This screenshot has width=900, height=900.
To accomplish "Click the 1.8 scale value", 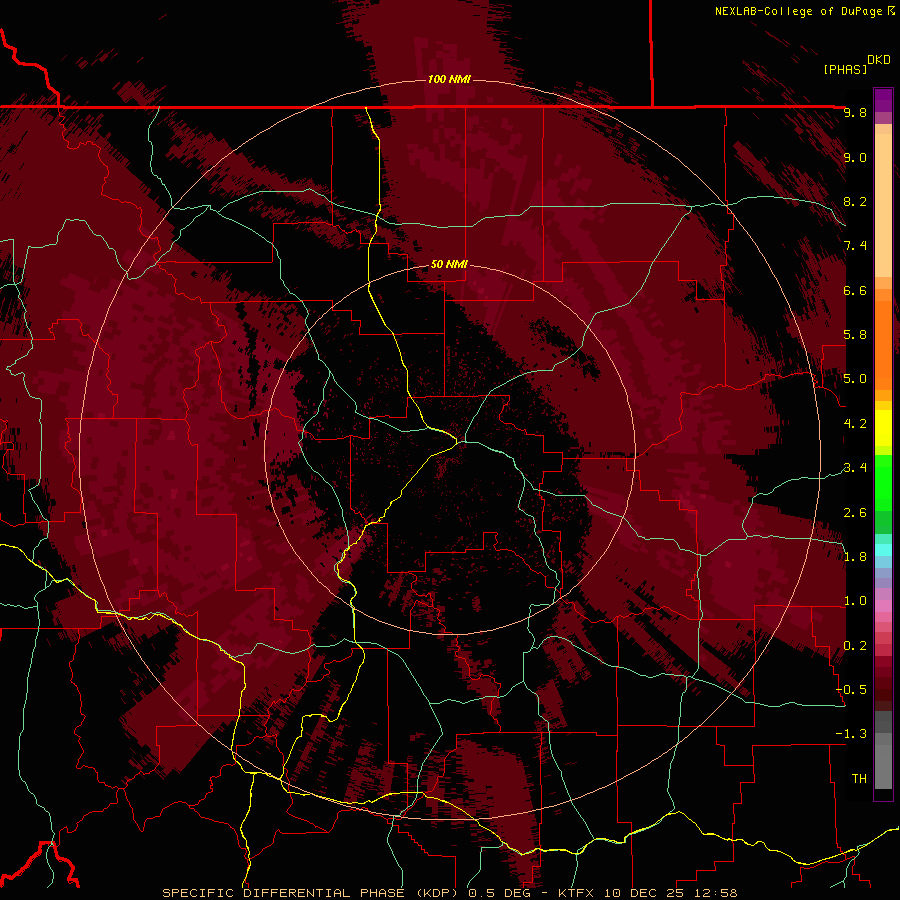I will pos(855,557).
